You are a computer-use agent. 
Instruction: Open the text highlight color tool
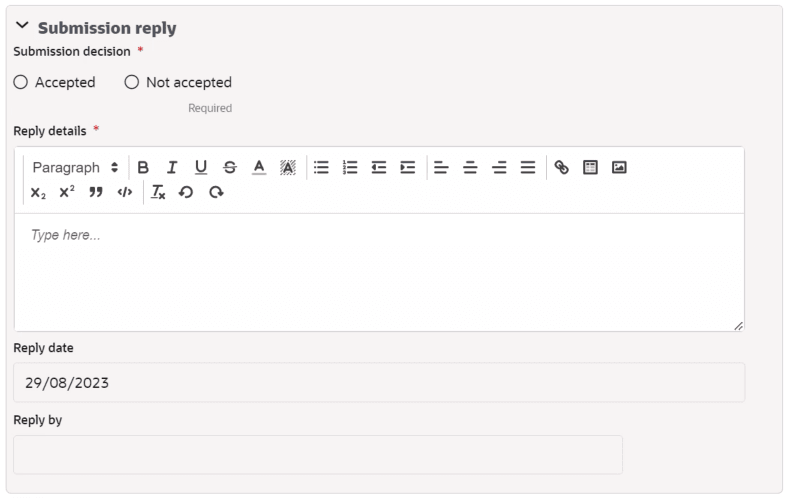288,167
